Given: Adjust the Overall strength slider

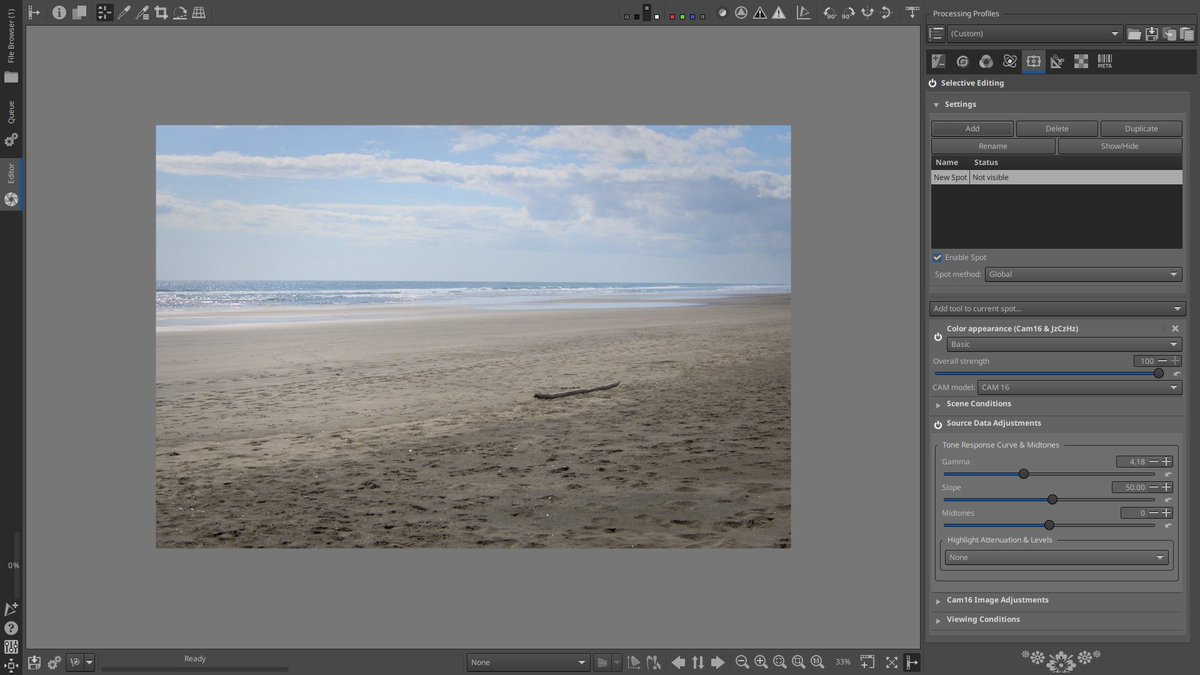Looking at the screenshot, I should pyautogui.click(x=1049, y=373).
